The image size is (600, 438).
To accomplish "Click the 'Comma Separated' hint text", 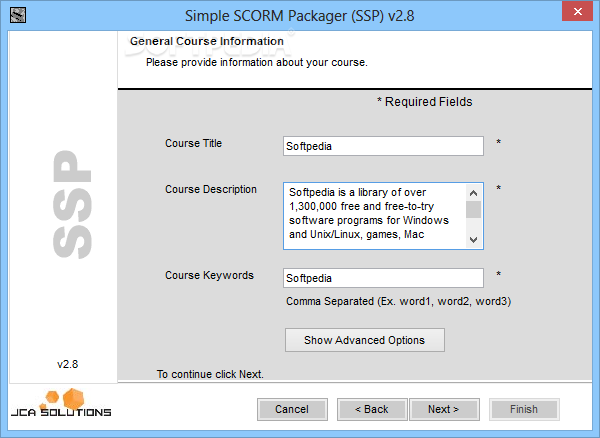I will point(398,301).
